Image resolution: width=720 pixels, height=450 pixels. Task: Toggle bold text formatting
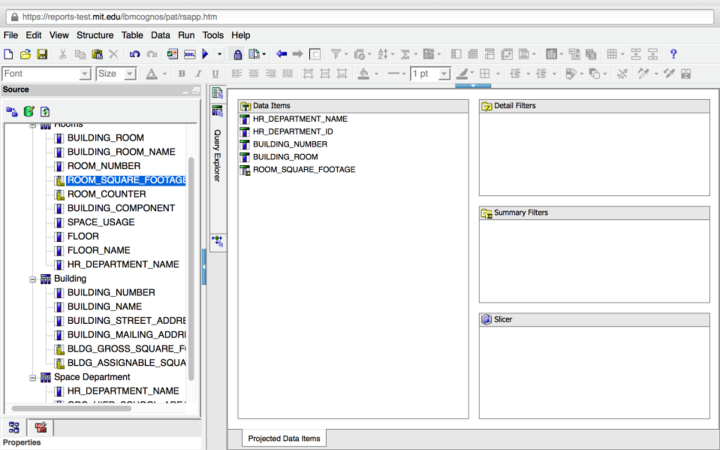(181, 74)
